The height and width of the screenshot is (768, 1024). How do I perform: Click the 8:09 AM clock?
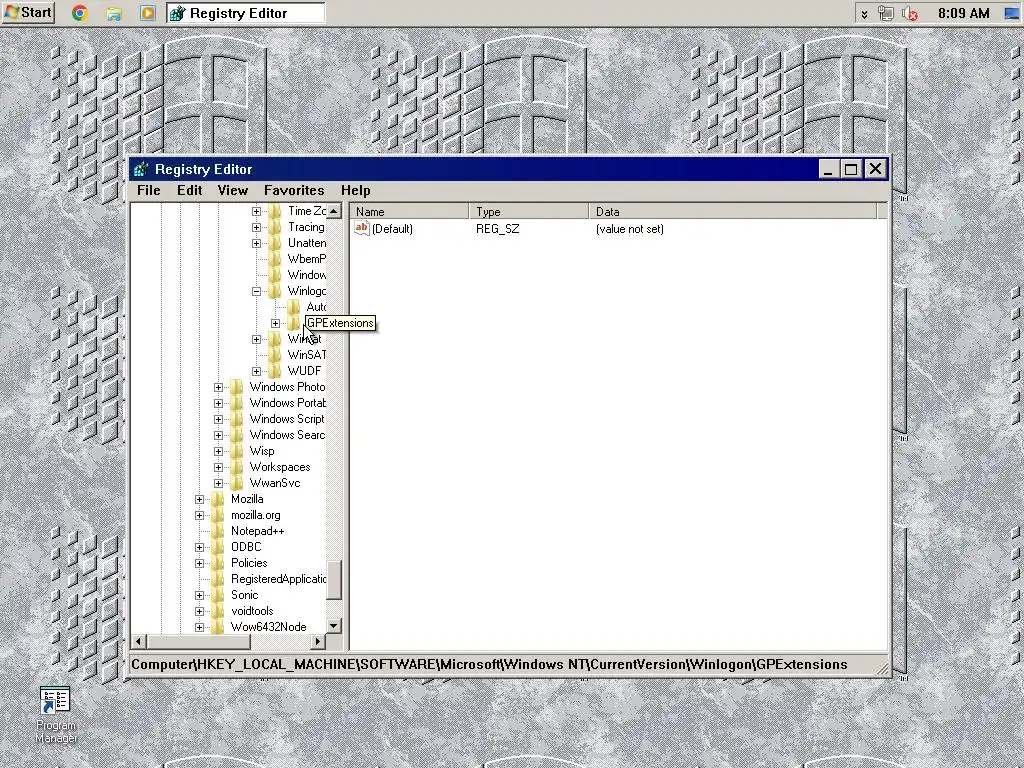(x=963, y=13)
